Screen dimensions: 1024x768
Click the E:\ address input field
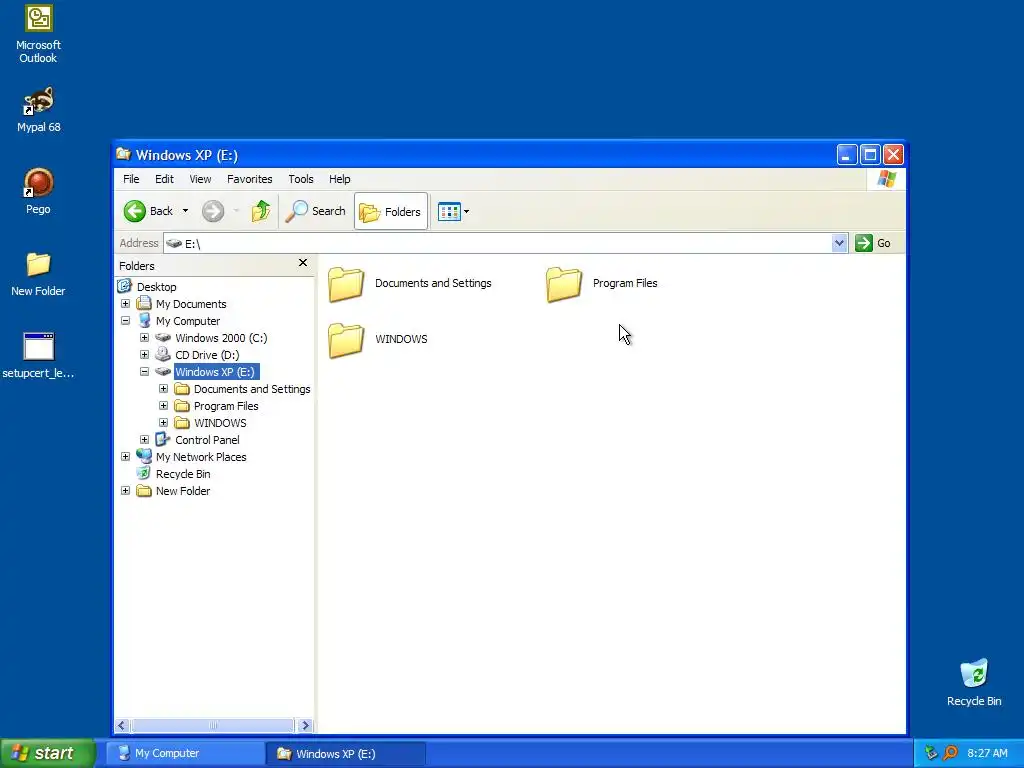(x=498, y=243)
